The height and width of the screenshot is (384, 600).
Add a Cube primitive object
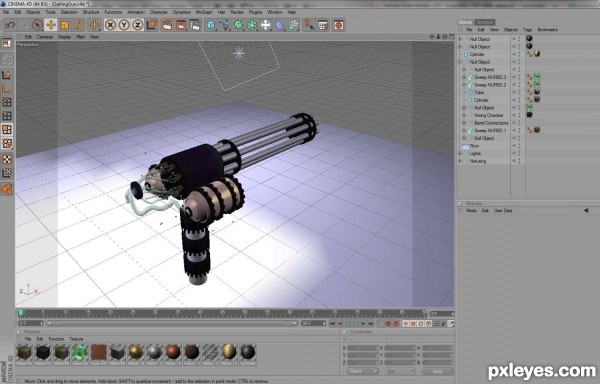click(x=210, y=25)
